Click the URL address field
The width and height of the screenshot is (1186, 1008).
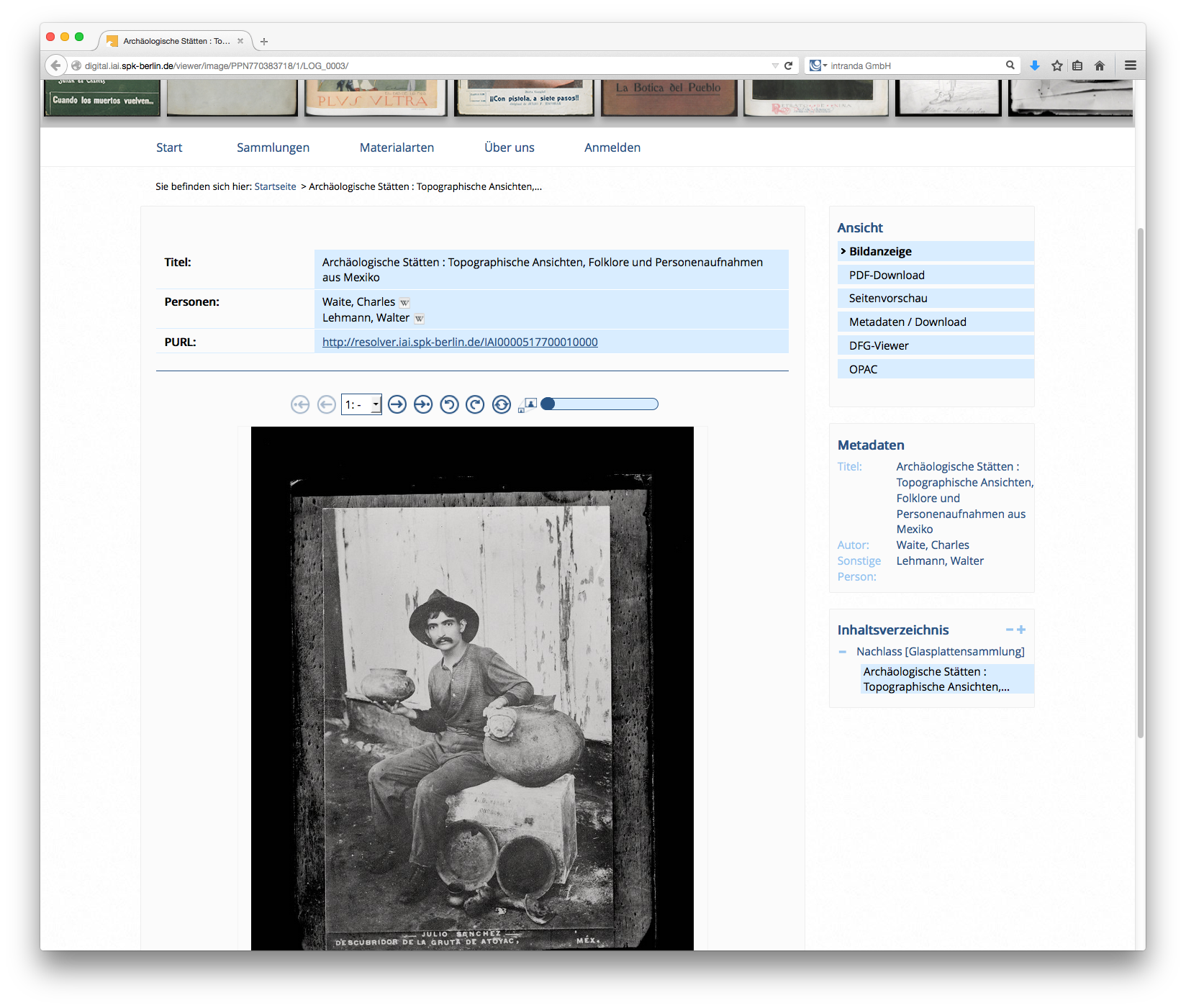[425, 65]
